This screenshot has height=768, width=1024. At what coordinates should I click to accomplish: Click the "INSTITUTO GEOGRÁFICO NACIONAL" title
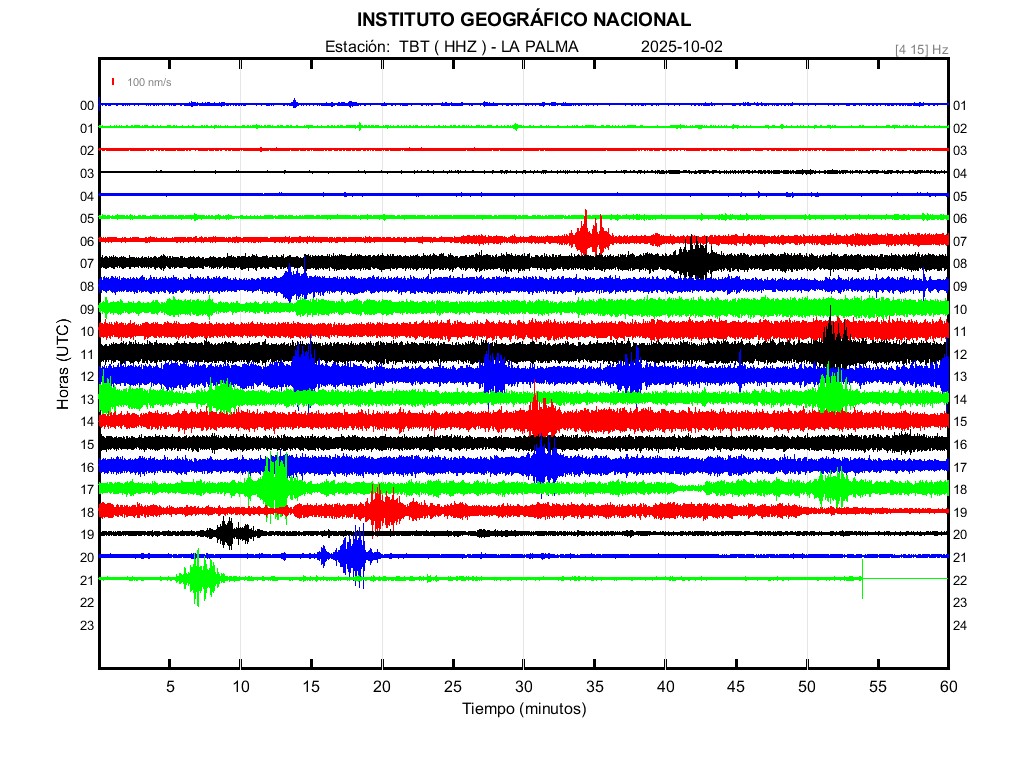tap(523, 20)
